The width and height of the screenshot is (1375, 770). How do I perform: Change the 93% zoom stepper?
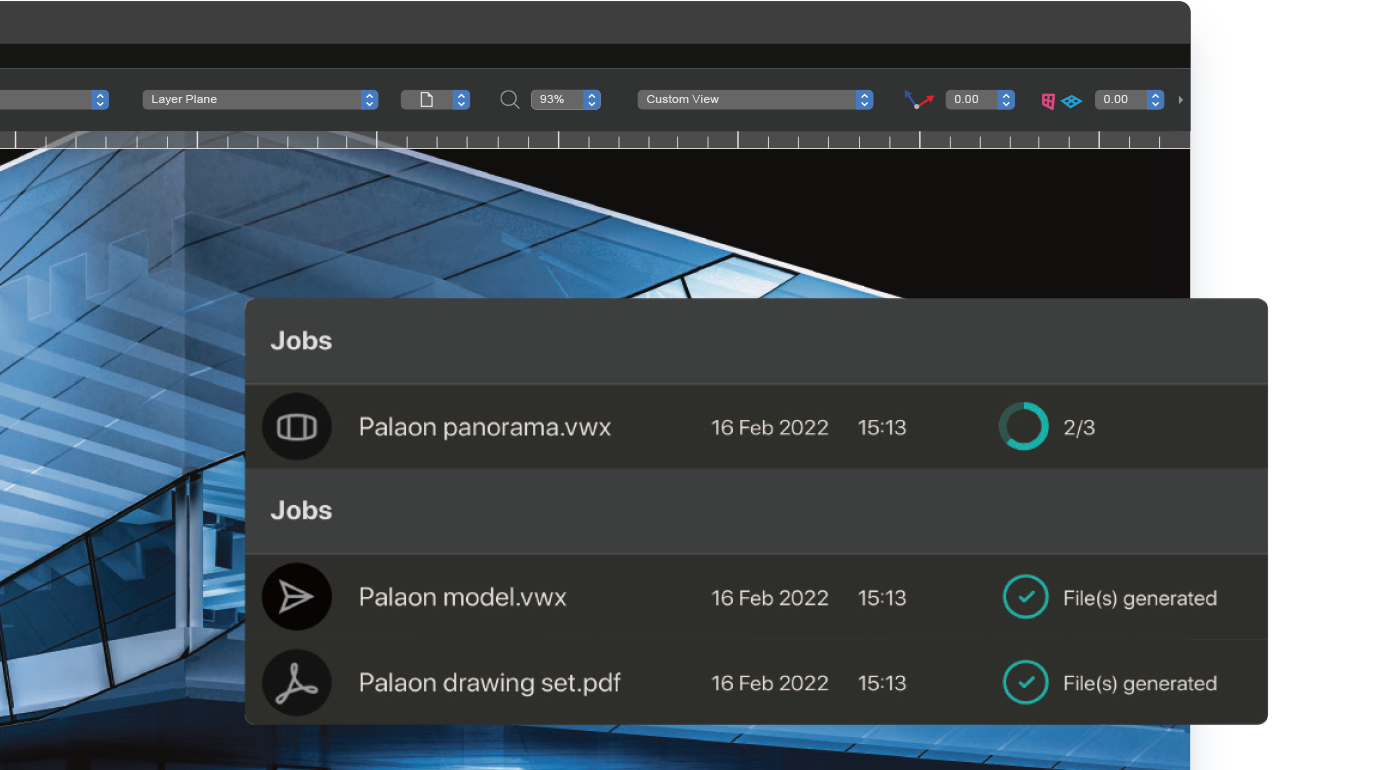point(592,99)
